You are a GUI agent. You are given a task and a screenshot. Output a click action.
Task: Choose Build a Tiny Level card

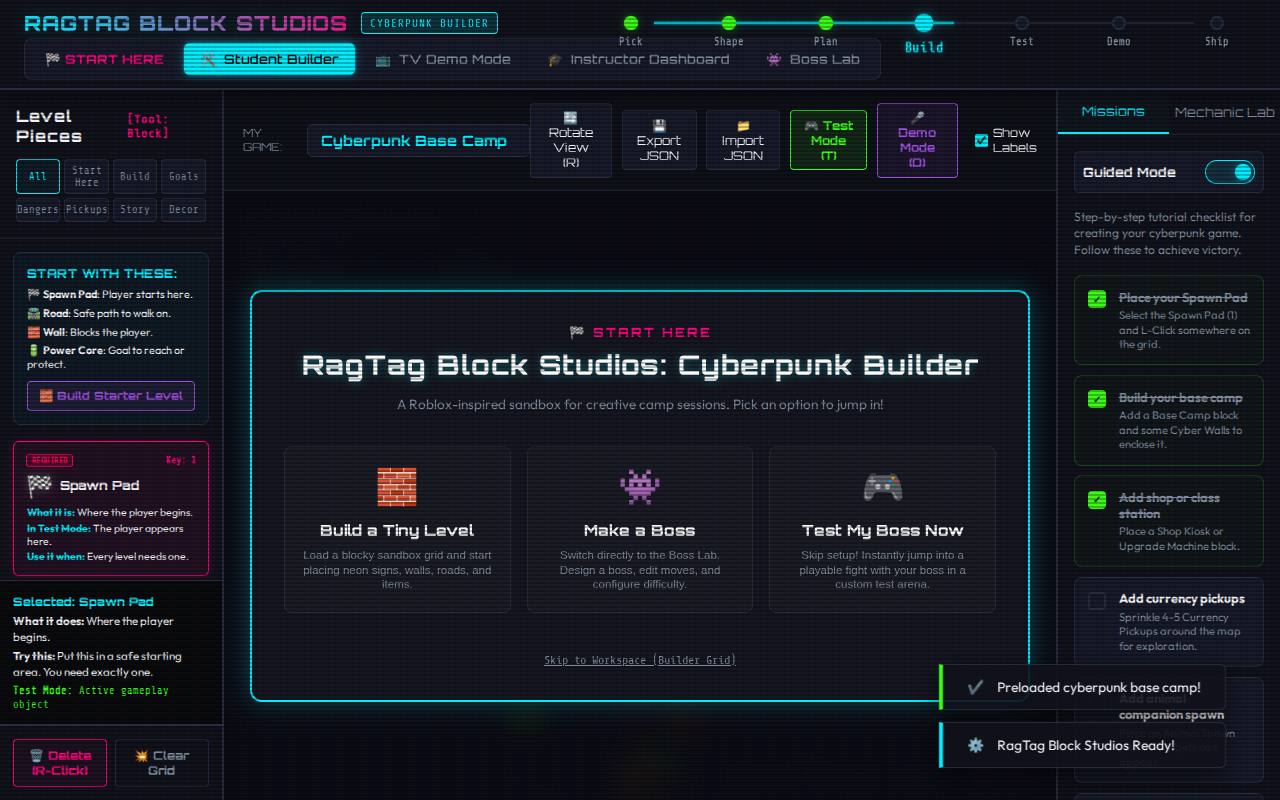click(397, 529)
